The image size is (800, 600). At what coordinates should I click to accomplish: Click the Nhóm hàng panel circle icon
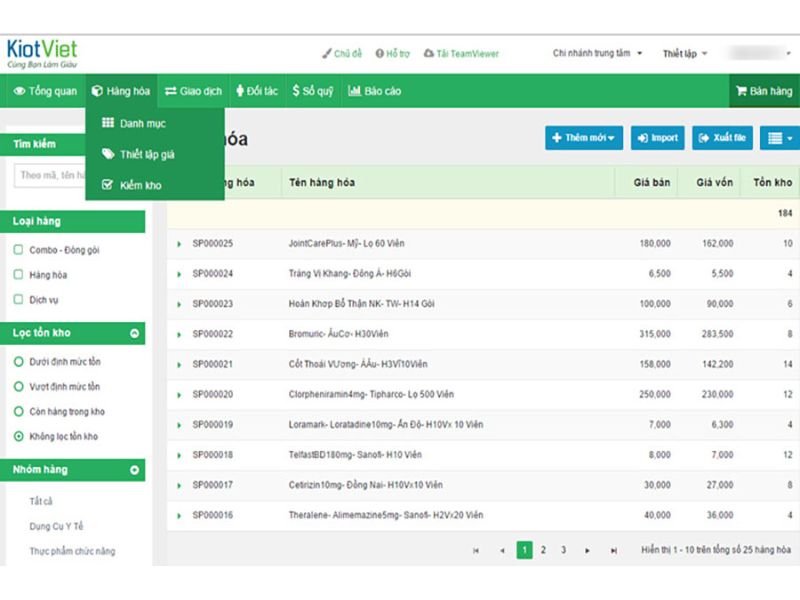(134, 470)
